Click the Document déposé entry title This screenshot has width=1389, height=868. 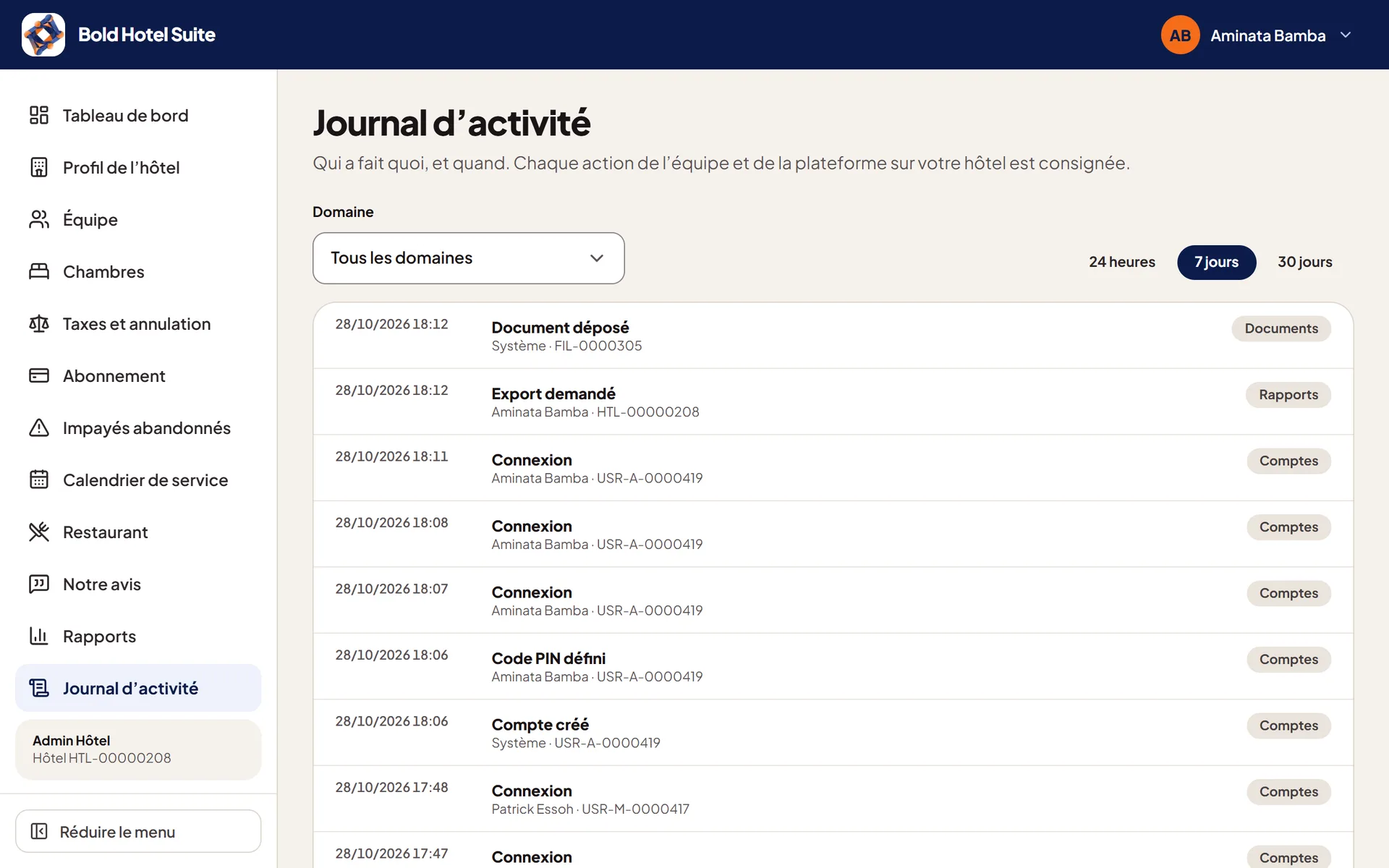click(560, 328)
